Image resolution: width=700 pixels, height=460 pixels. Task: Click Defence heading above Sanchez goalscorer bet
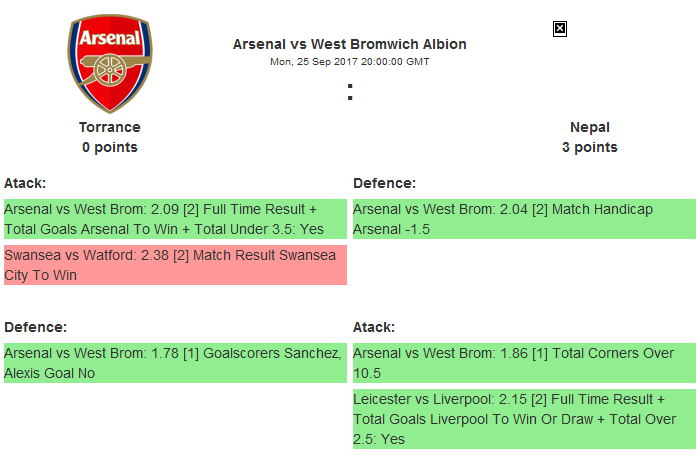(x=35, y=327)
